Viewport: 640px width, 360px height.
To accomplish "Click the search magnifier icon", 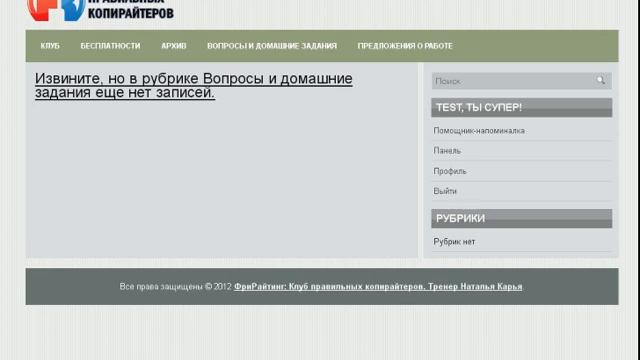I will pos(600,80).
